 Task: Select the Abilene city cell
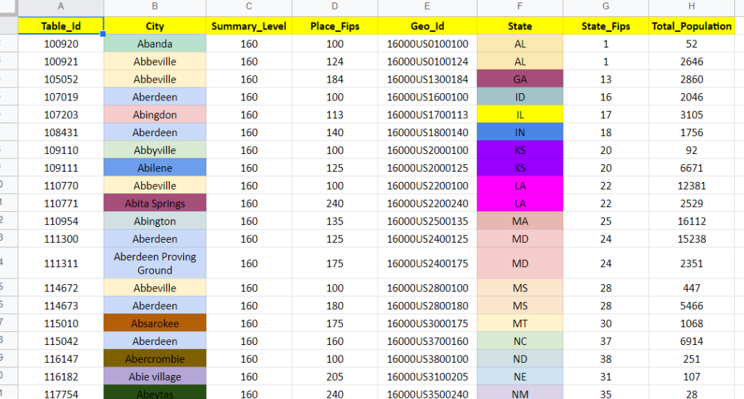(x=155, y=168)
